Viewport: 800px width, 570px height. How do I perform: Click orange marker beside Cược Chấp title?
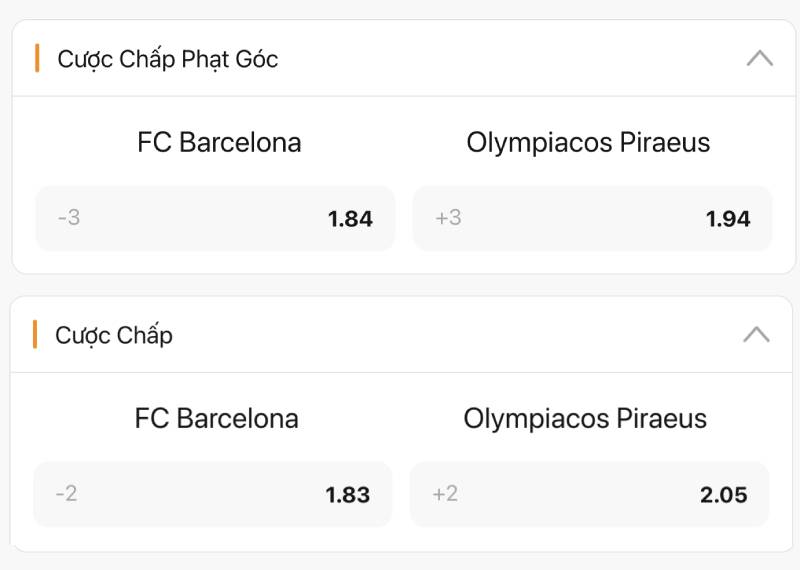point(35,334)
